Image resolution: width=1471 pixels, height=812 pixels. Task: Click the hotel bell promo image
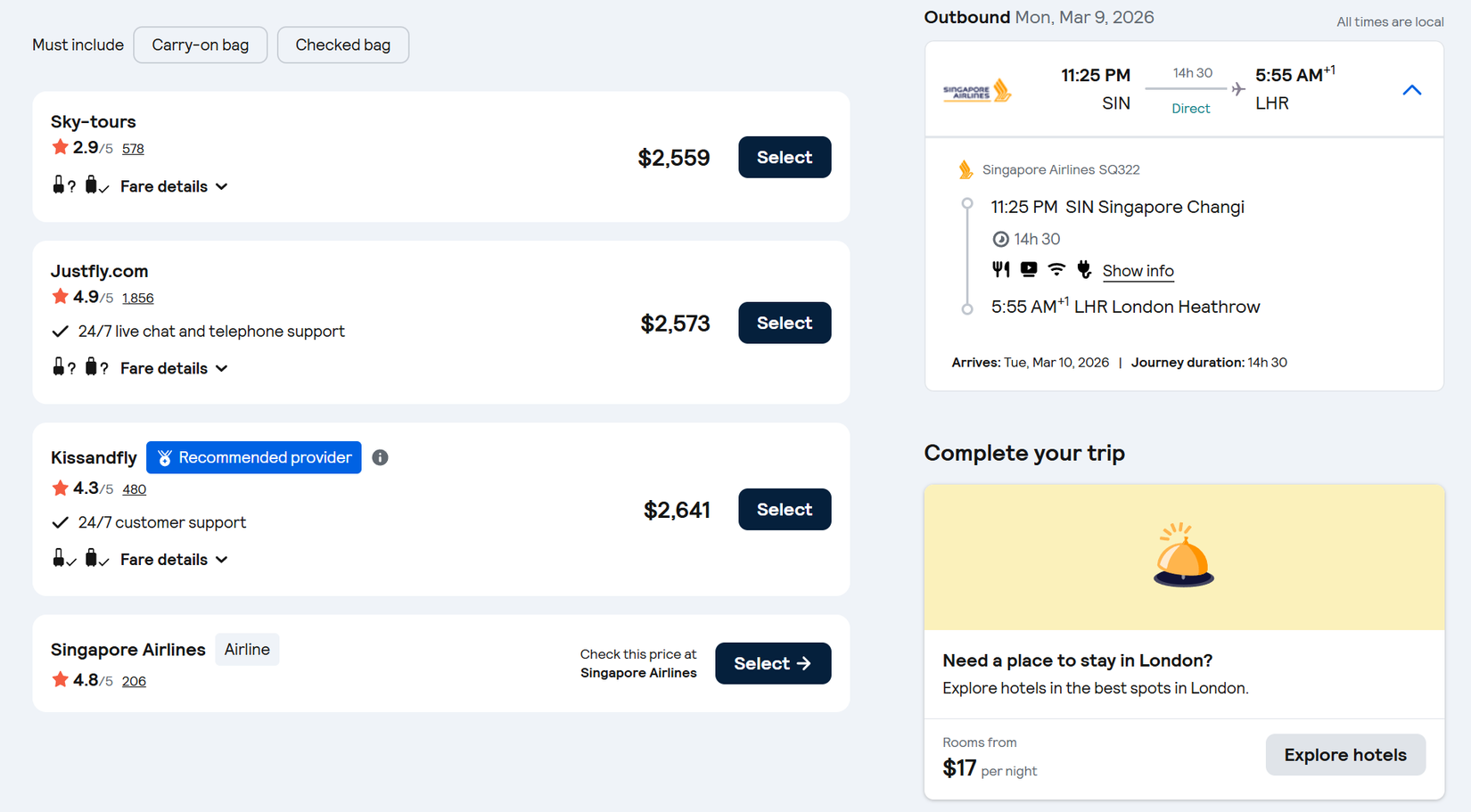click(x=1184, y=557)
